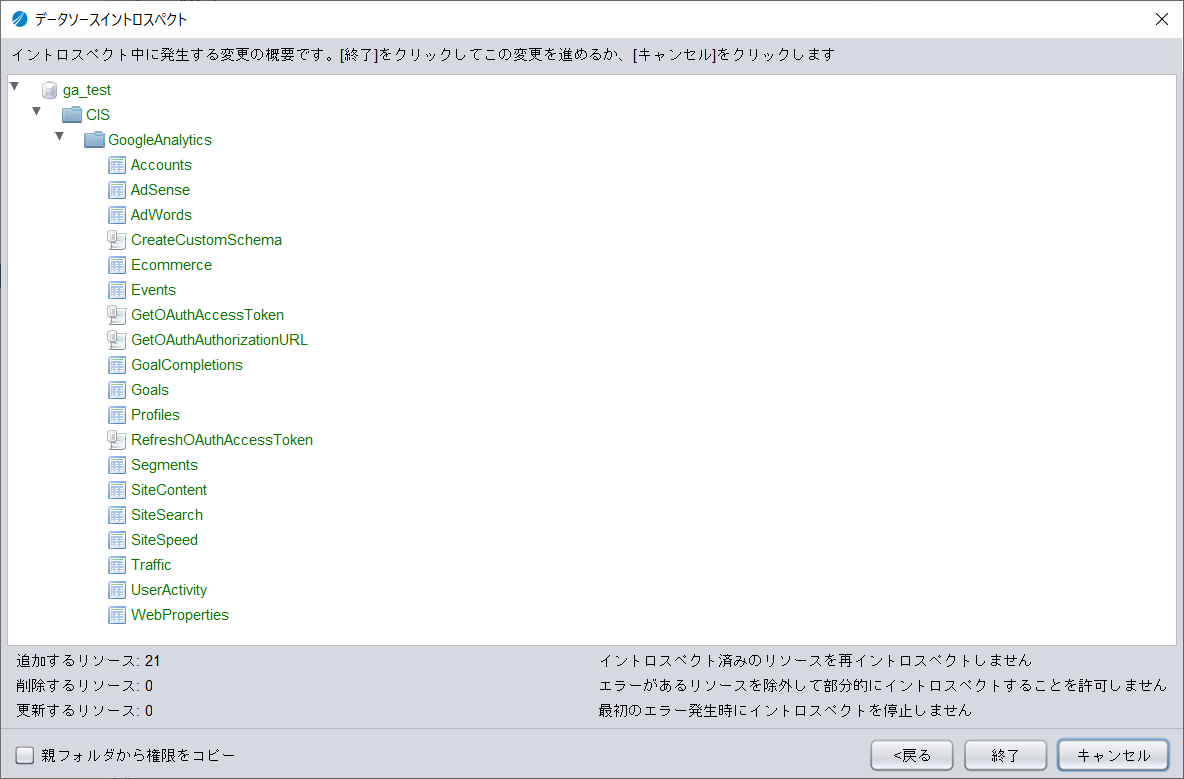Click the Ecommerce table icon
The height and width of the screenshot is (779, 1184).
117,265
